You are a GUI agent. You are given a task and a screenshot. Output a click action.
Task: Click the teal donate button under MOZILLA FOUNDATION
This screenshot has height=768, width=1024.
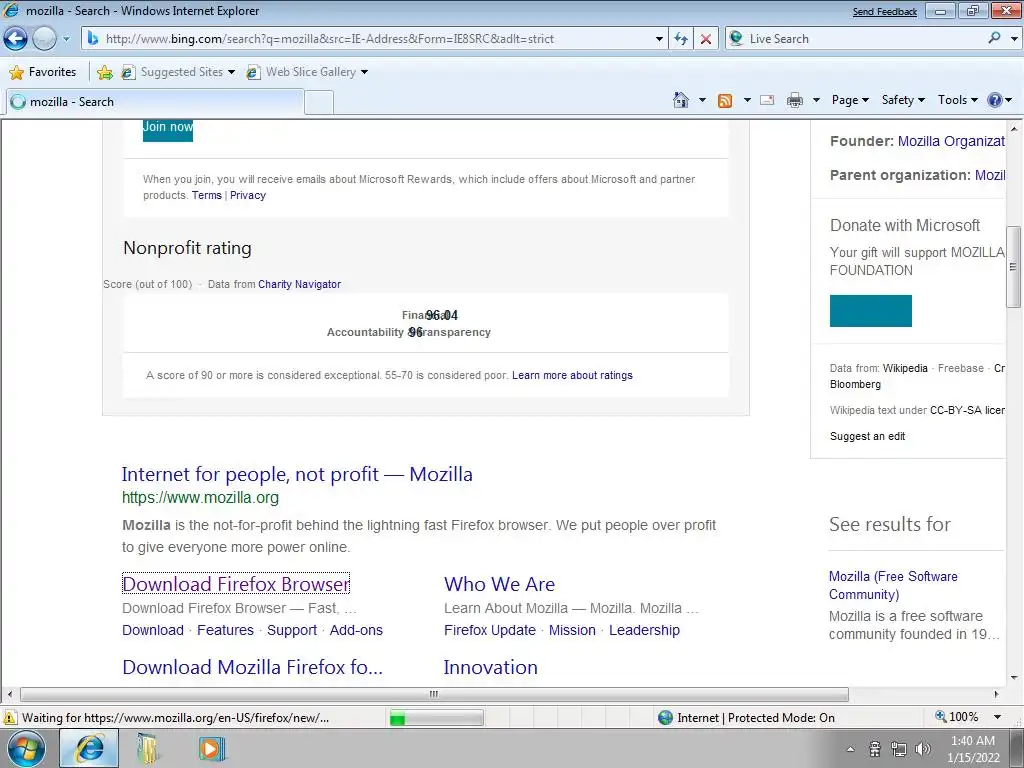pos(871,311)
